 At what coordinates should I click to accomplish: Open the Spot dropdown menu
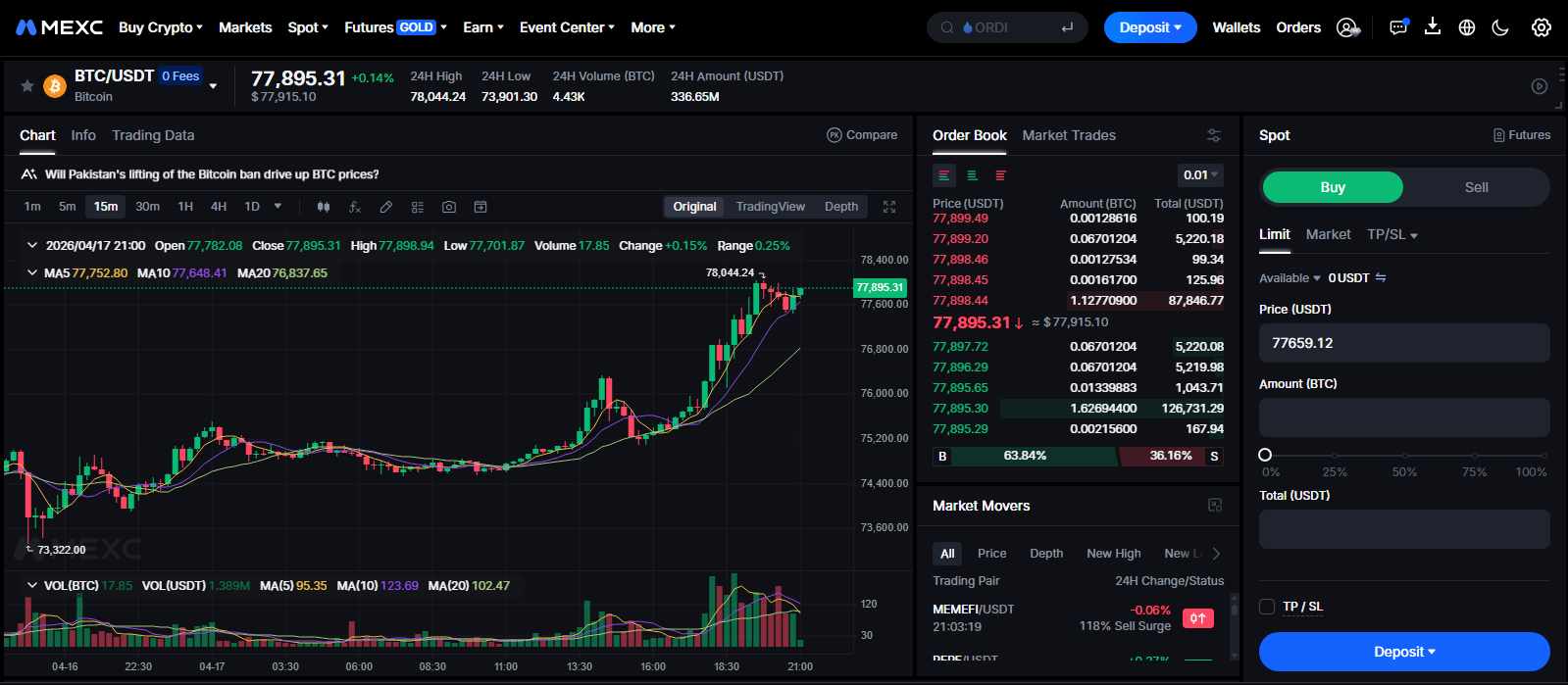pos(308,27)
